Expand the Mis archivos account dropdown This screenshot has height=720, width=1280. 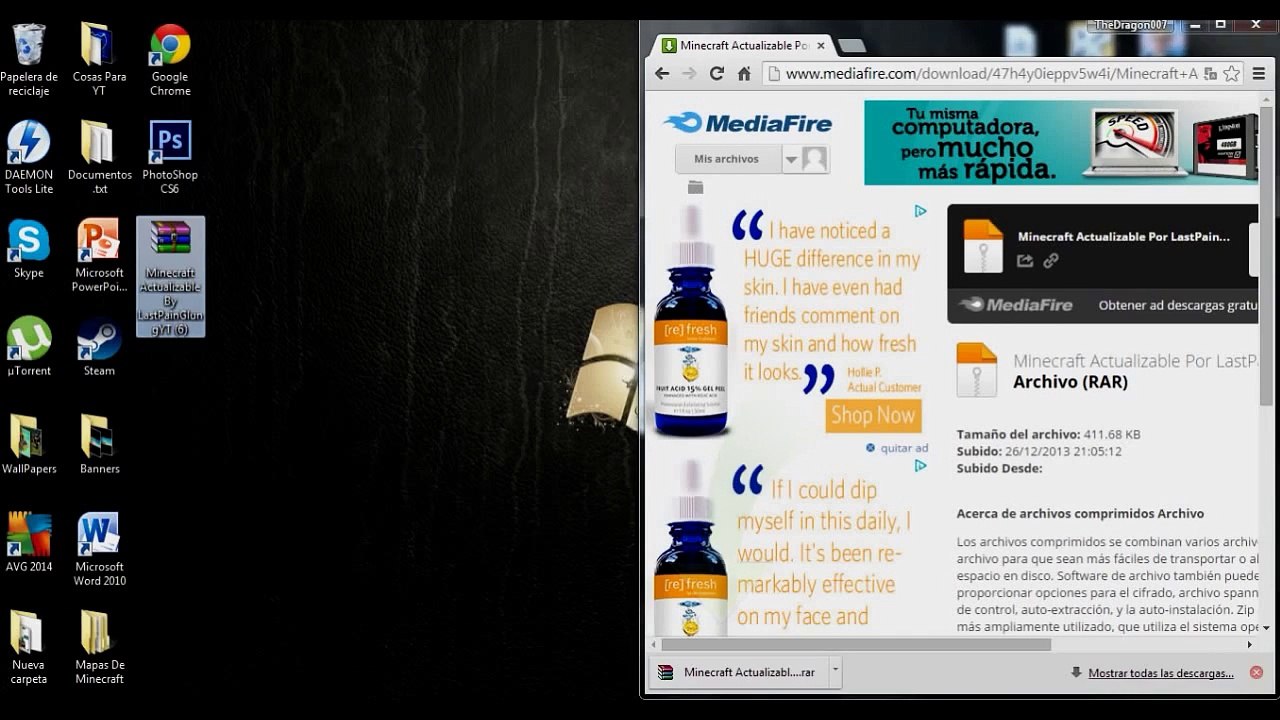tap(791, 159)
